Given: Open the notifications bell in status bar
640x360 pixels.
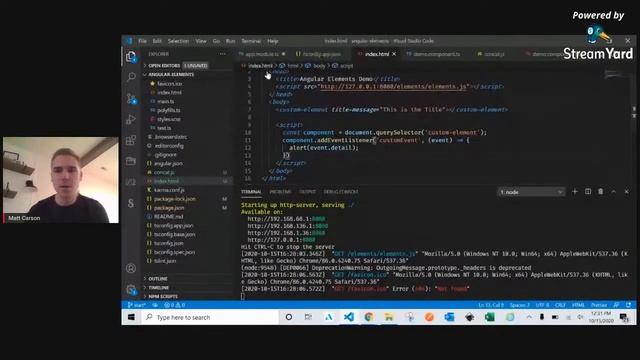Looking at the screenshot, I should [628, 305].
